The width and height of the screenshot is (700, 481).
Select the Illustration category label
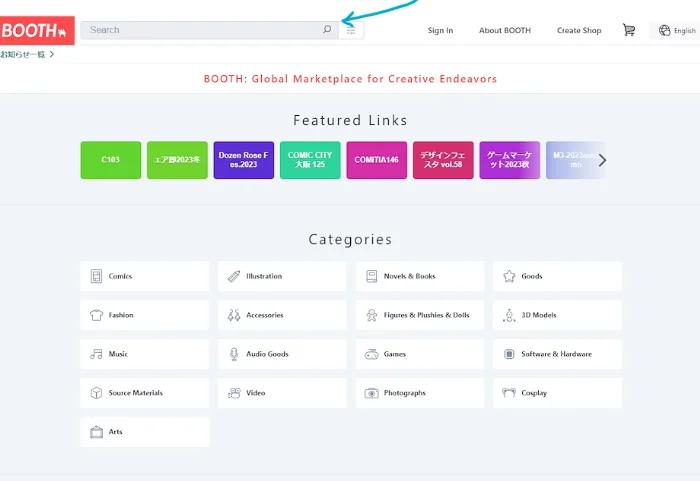264,276
